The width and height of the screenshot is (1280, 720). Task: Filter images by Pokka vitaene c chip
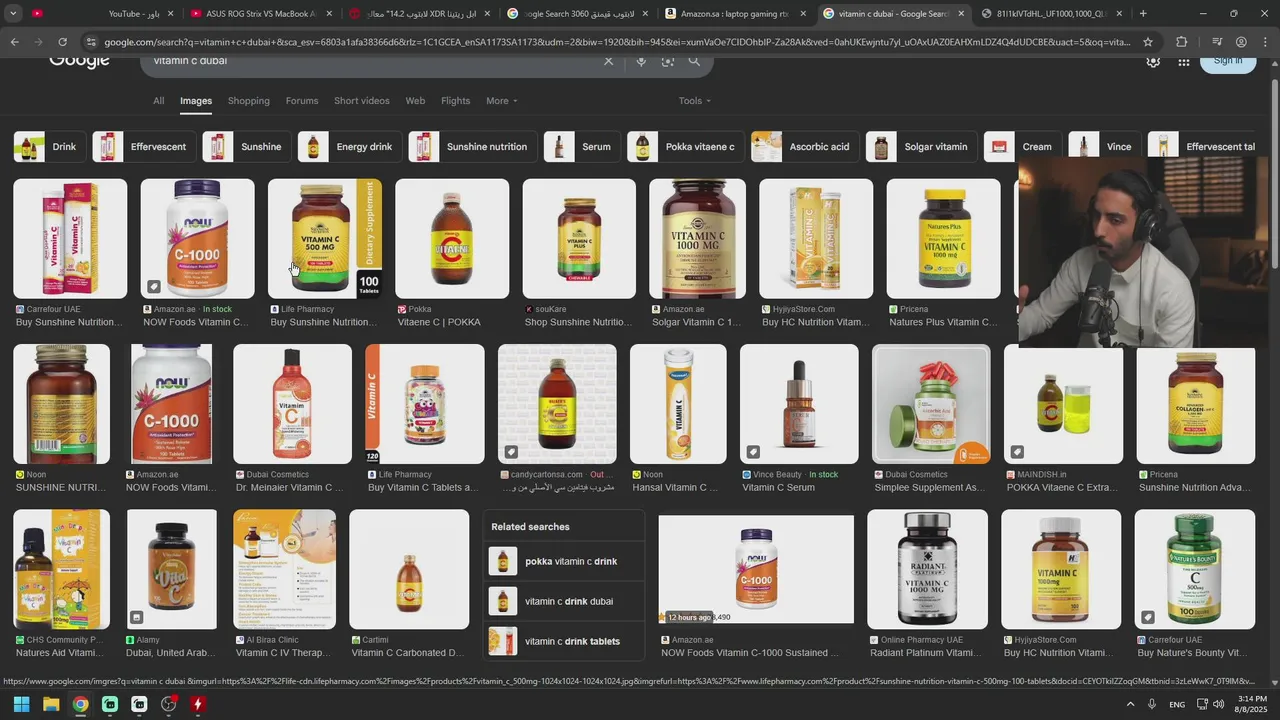[x=685, y=147]
